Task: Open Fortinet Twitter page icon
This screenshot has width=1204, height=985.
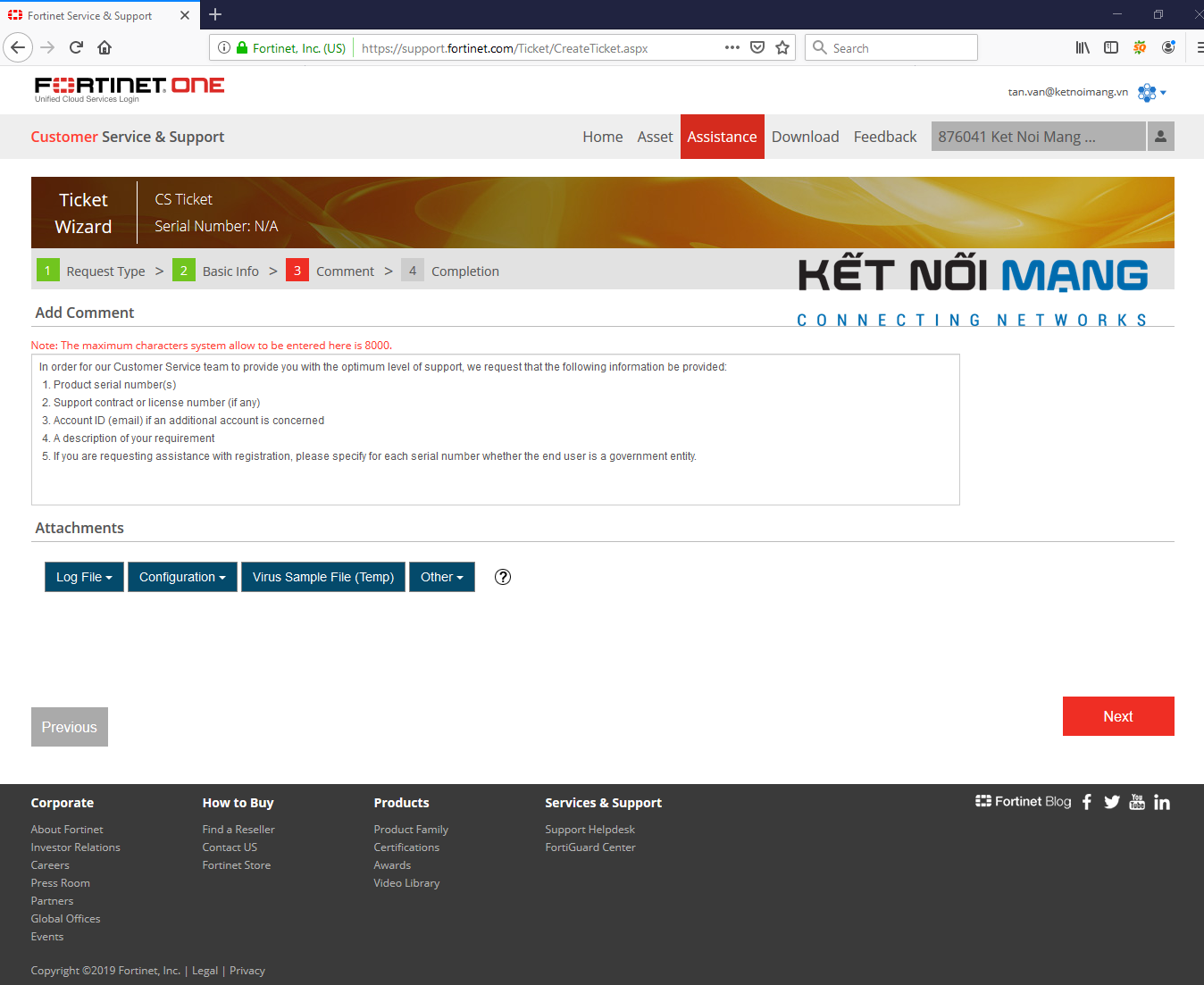Action: click(1112, 802)
